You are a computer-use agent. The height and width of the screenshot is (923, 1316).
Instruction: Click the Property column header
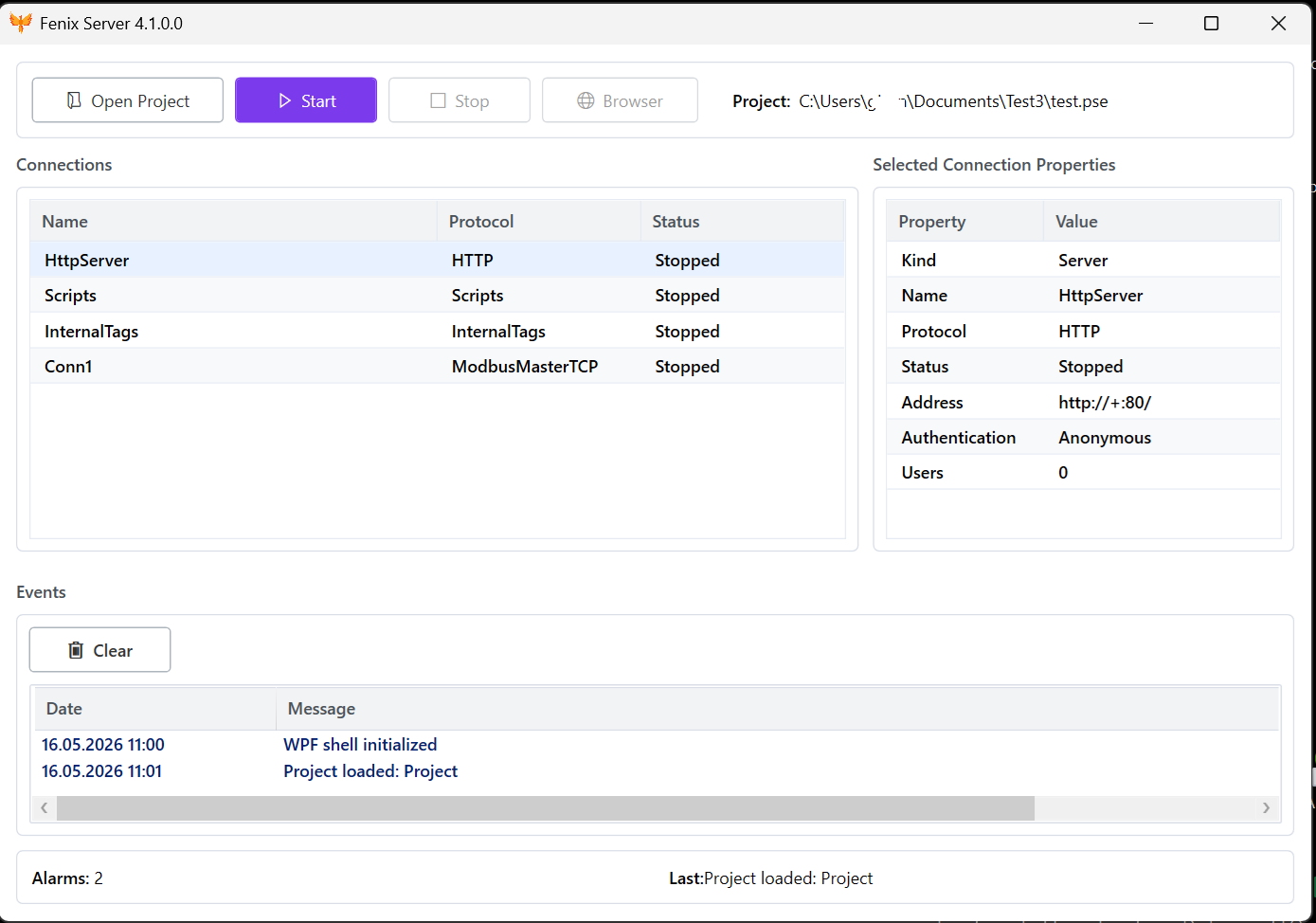click(x=965, y=221)
